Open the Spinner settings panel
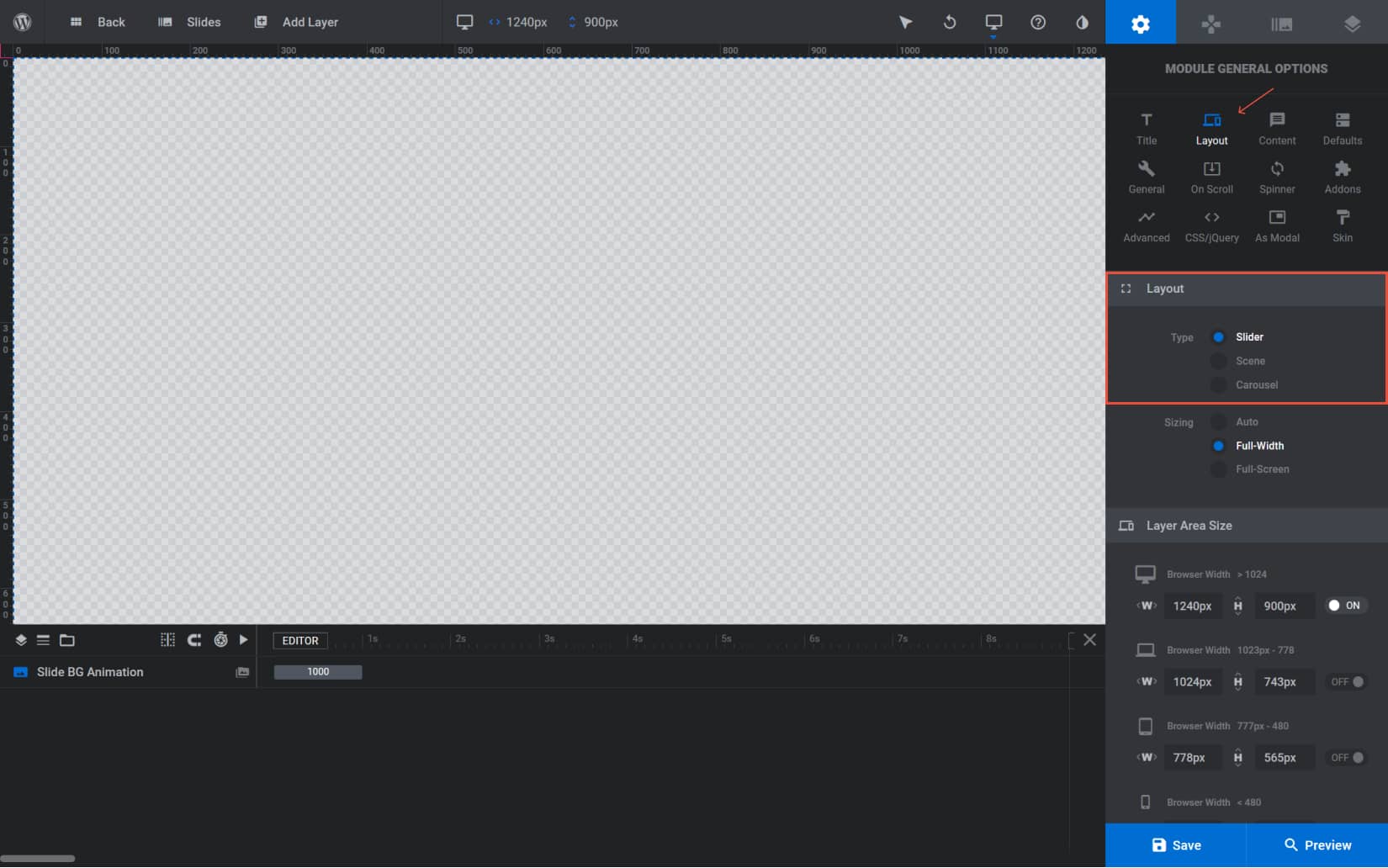This screenshot has height=868, width=1388. click(1276, 177)
